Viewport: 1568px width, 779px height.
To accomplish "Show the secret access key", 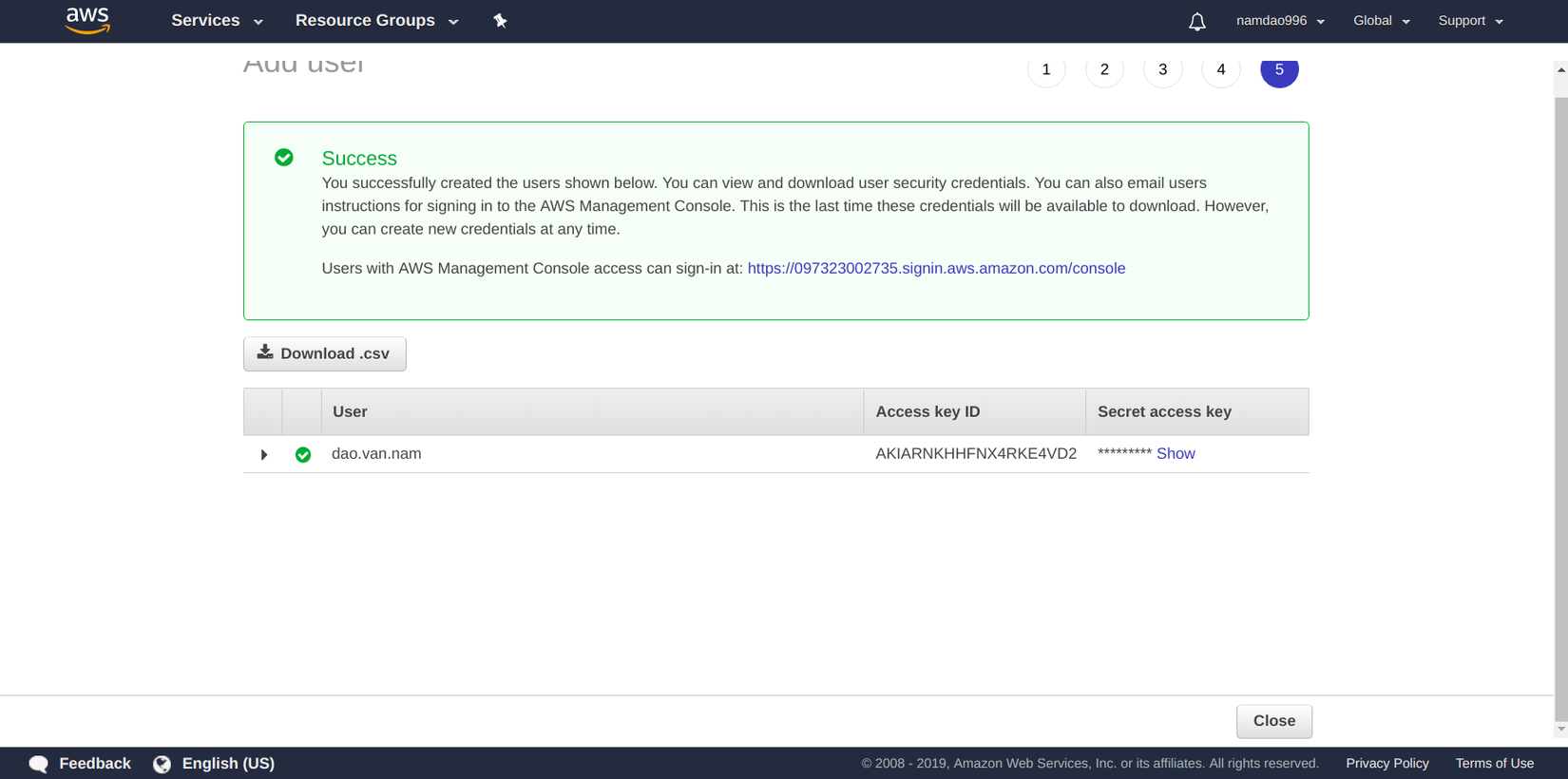I will [1176, 454].
